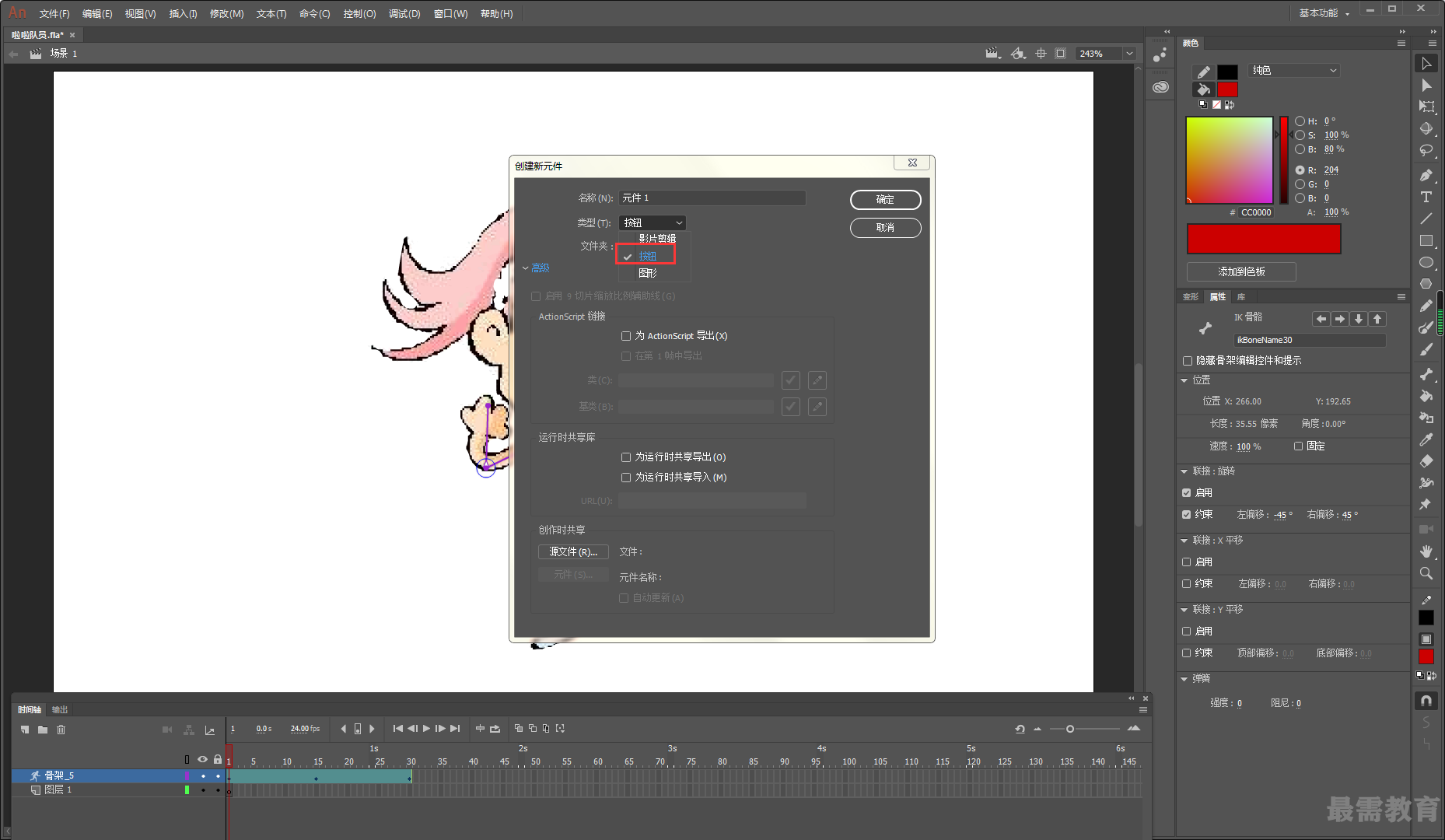Click add to swatches button
This screenshot has height=840, width=1445.
(x=1241, y=272)
